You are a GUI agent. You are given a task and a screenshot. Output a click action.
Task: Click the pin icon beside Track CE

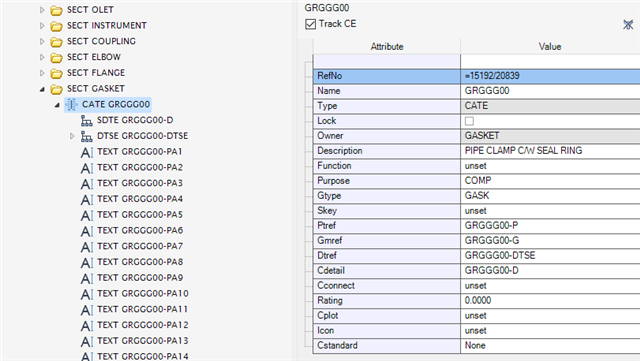coord(628,25)
